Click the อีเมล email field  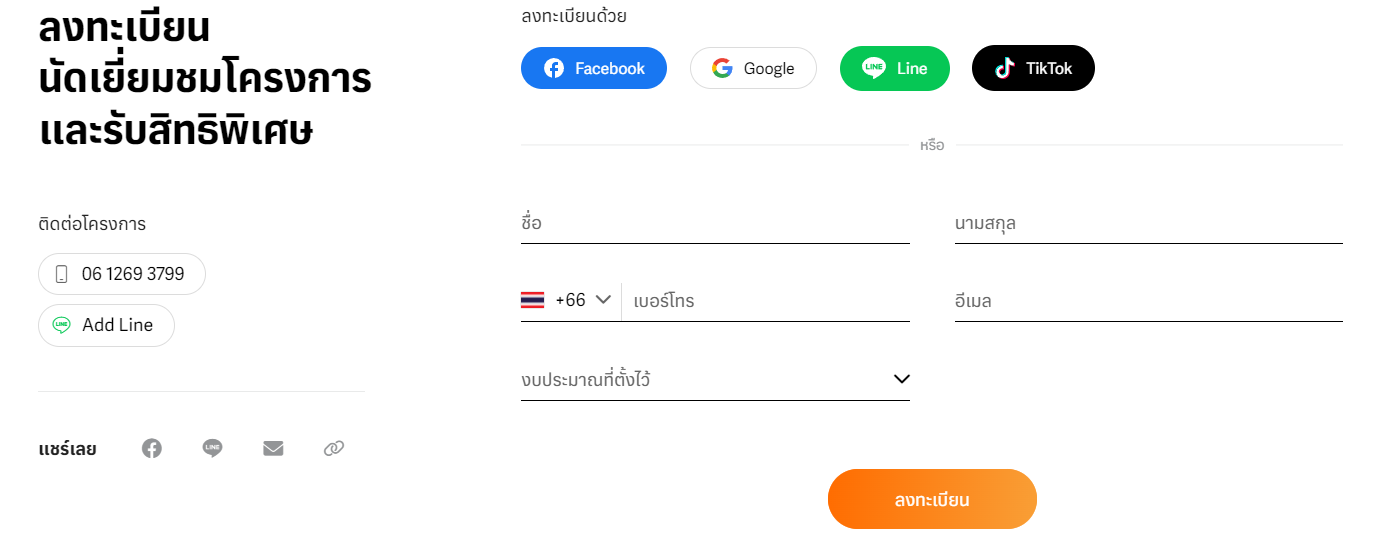pyautogui.click(x=1148, y=301)
